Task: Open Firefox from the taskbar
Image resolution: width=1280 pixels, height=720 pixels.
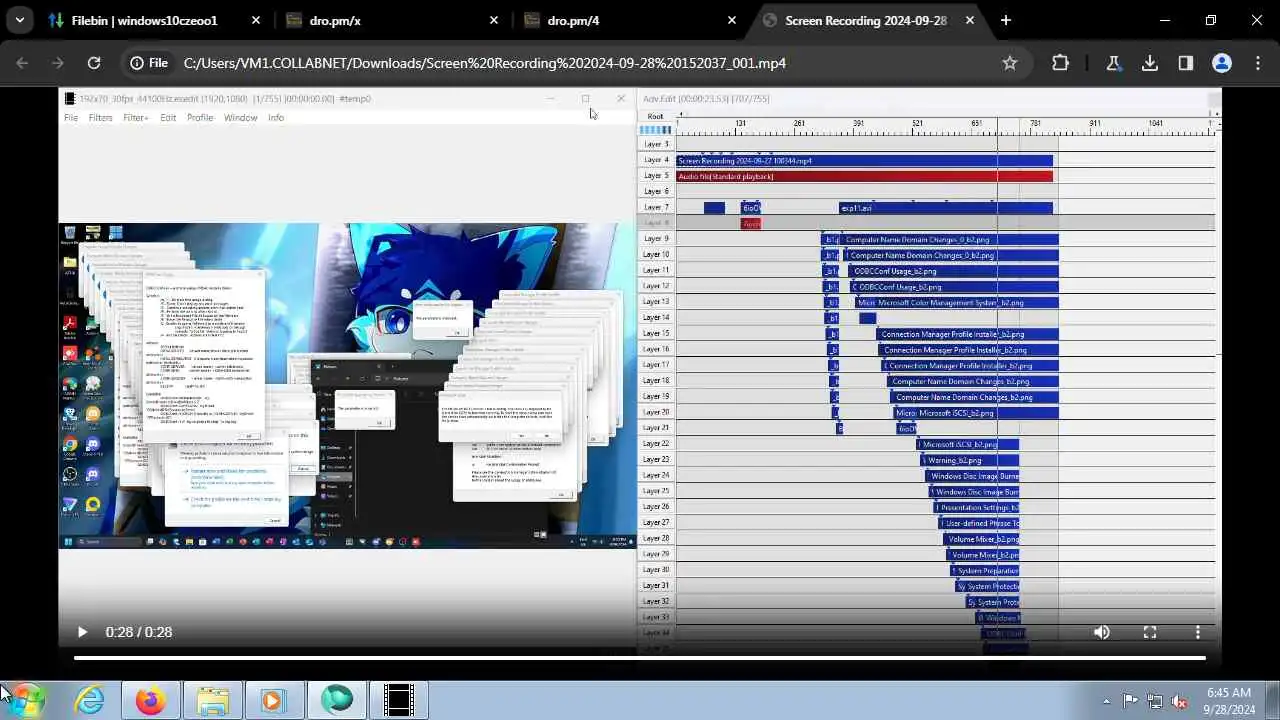Action: (x=151, y=700)
